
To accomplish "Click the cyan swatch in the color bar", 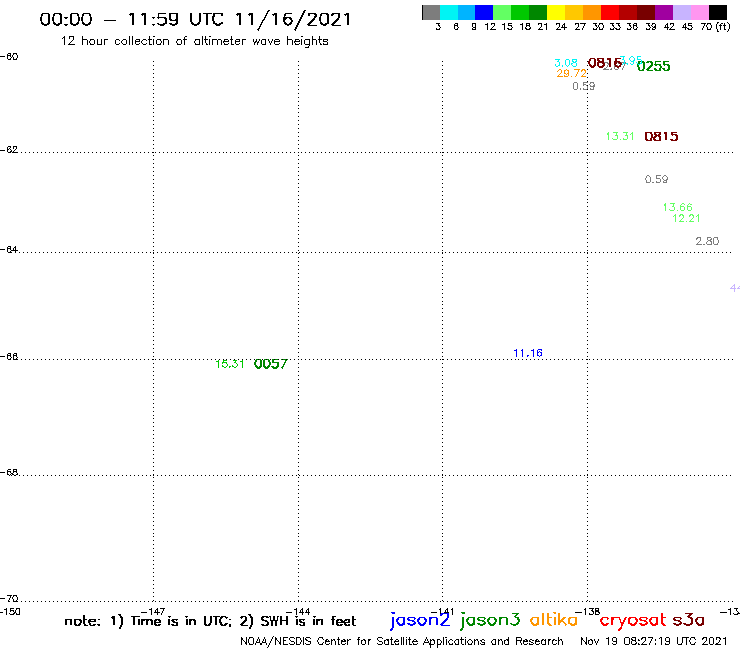I will click(x=449, y=12).
